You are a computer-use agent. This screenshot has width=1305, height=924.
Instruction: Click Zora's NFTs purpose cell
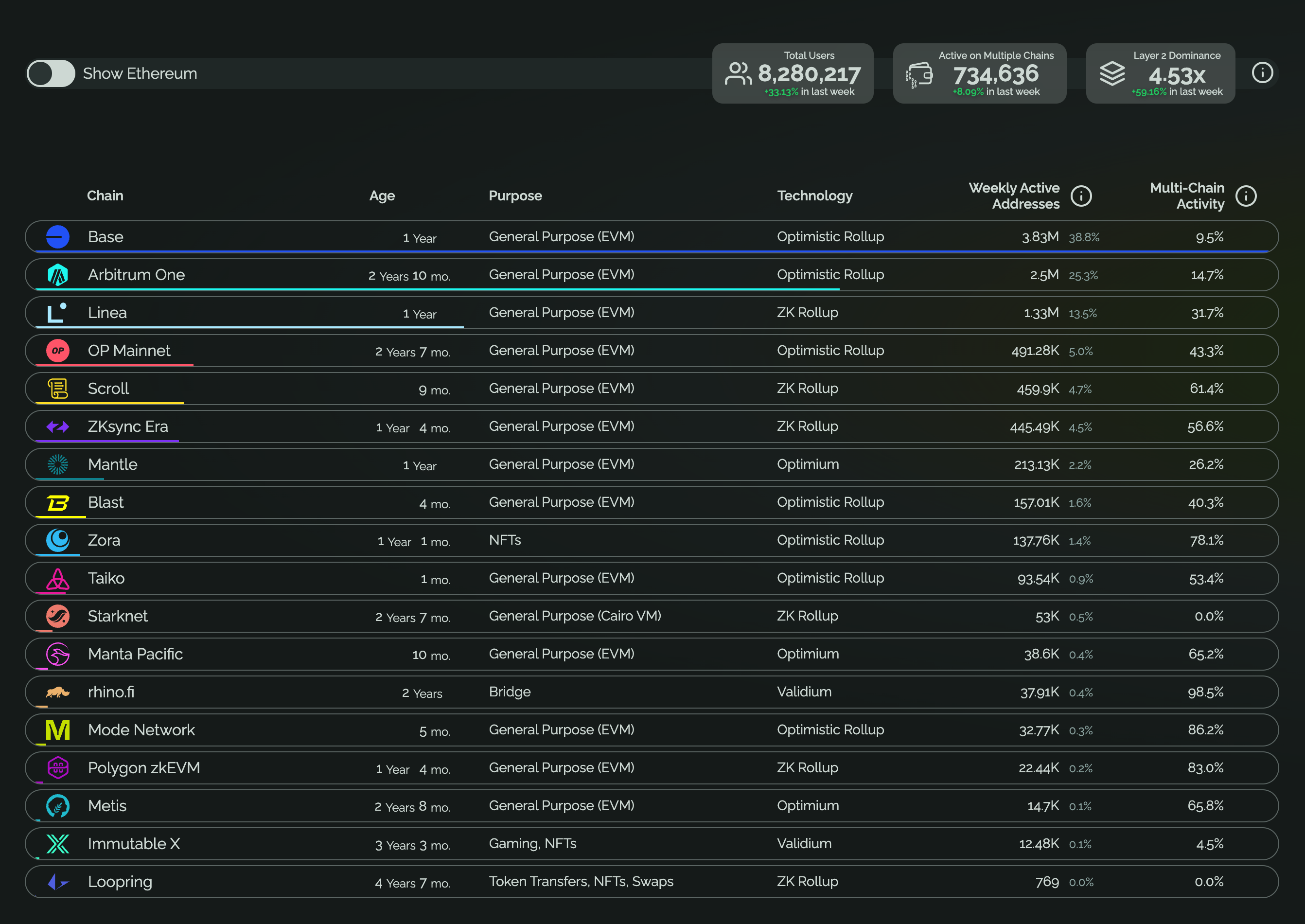coord(505,540)
